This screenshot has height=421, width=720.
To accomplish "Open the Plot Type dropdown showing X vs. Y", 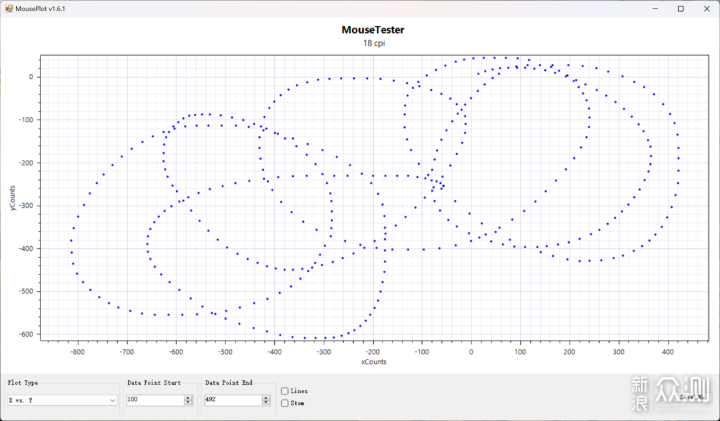I will 62,400.
